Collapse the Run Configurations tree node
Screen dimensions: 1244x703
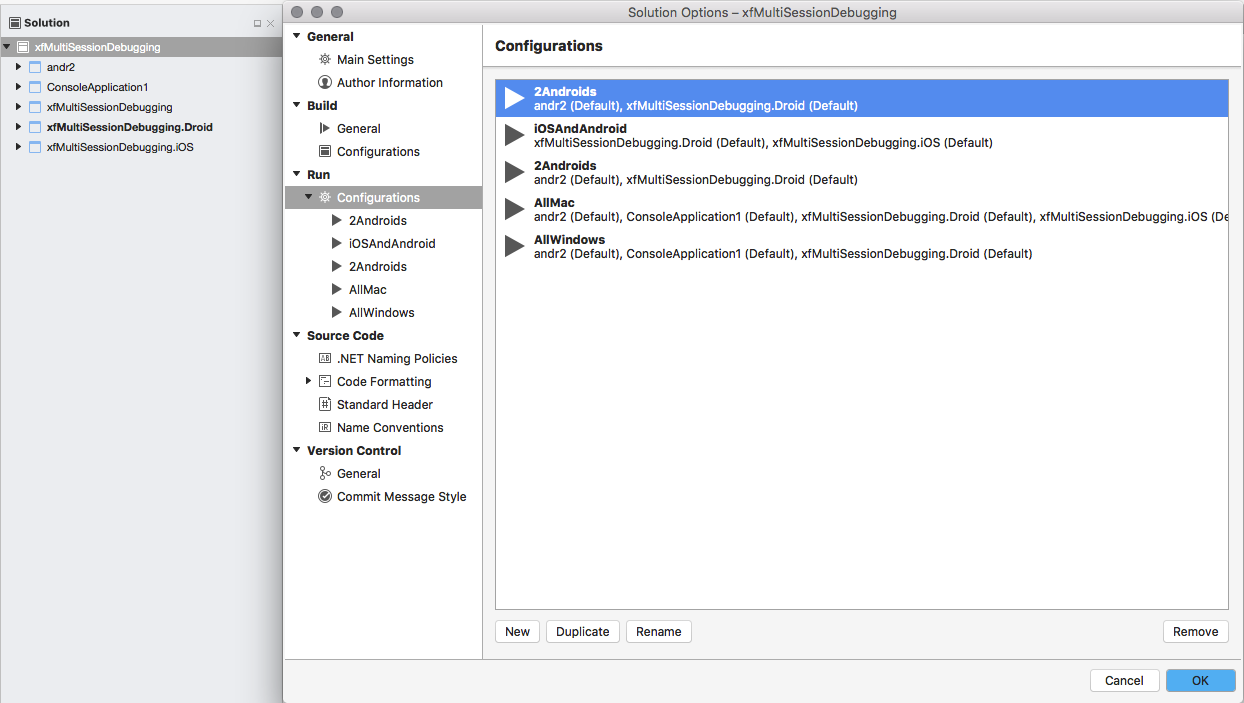[x=309, y=198]
